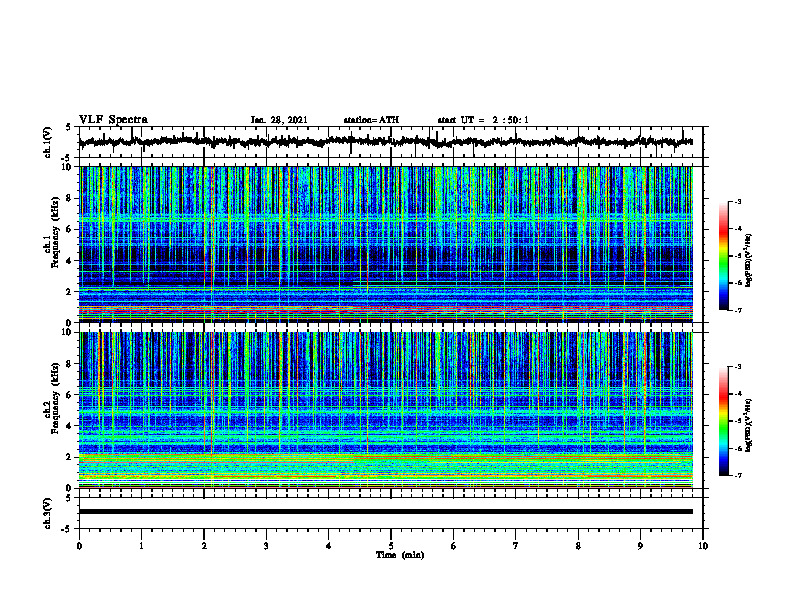Image resolution: width=792 pixels, height=612 pixels.
Task: Click the date text "Jan. 28, 2021"
Action: click(x=279, y=120)
